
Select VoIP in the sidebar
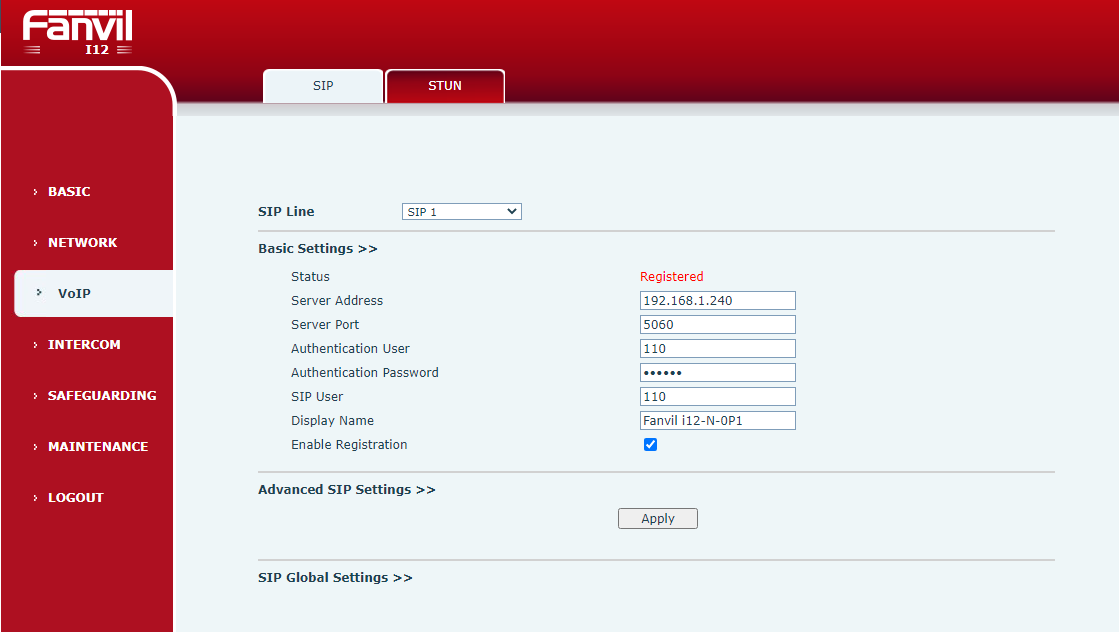74,294
